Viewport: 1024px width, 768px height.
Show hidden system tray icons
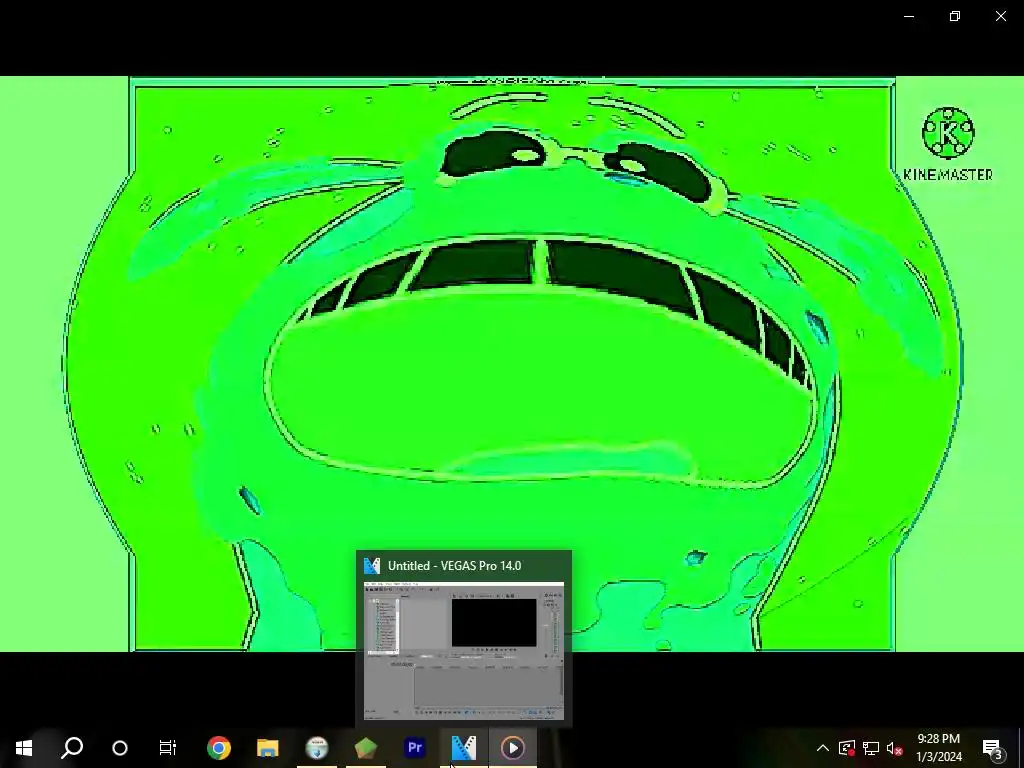pos(823,748)
